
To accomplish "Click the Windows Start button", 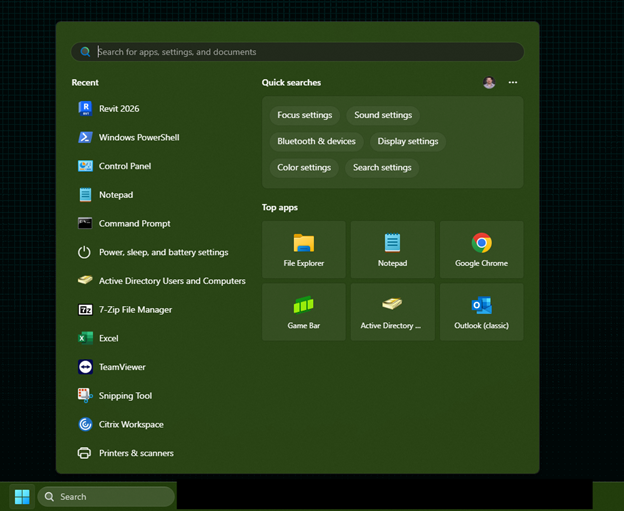I will (22, 497).
